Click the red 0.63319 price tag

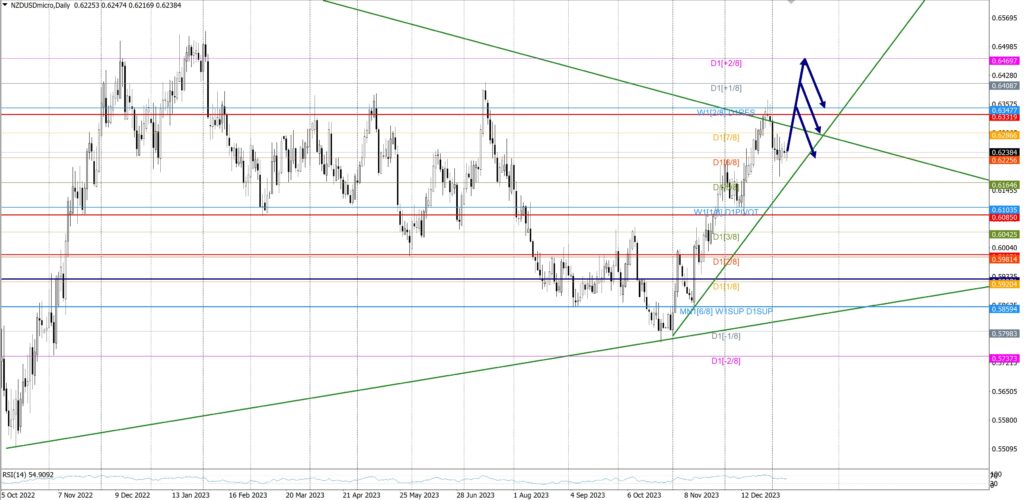pos(1003,117)
